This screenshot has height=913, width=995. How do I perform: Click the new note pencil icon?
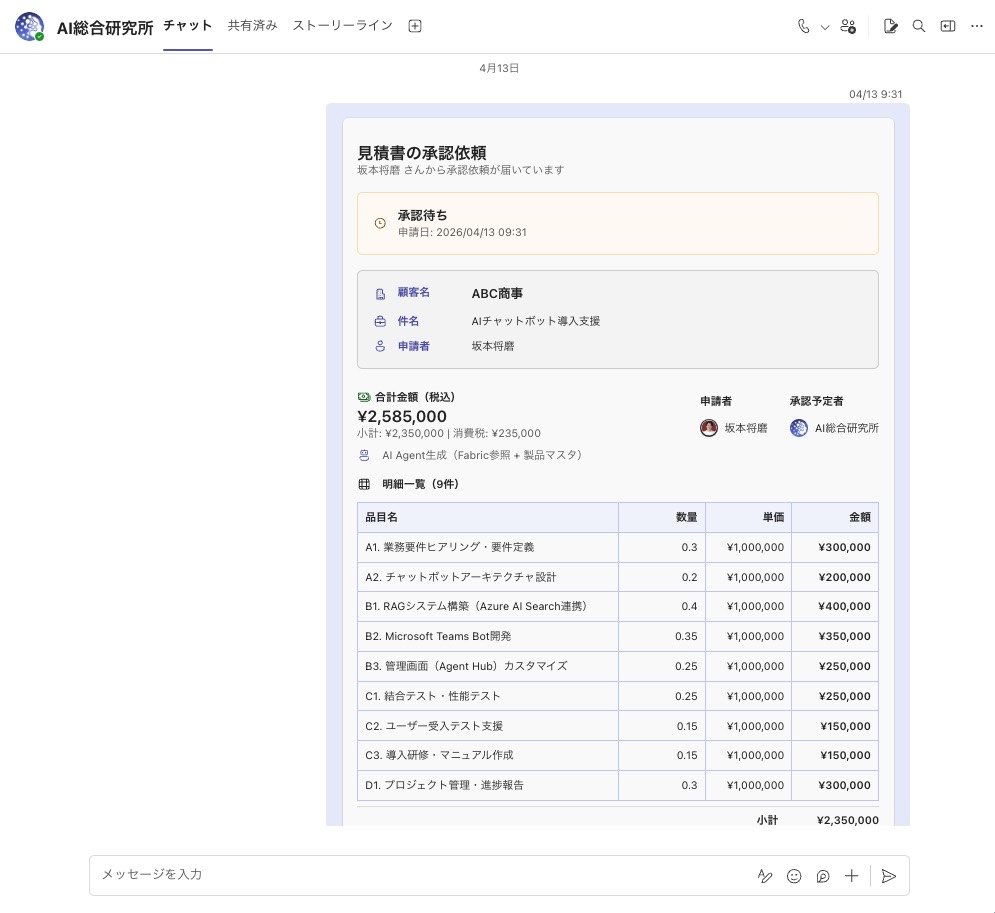(x=890, y=26)
